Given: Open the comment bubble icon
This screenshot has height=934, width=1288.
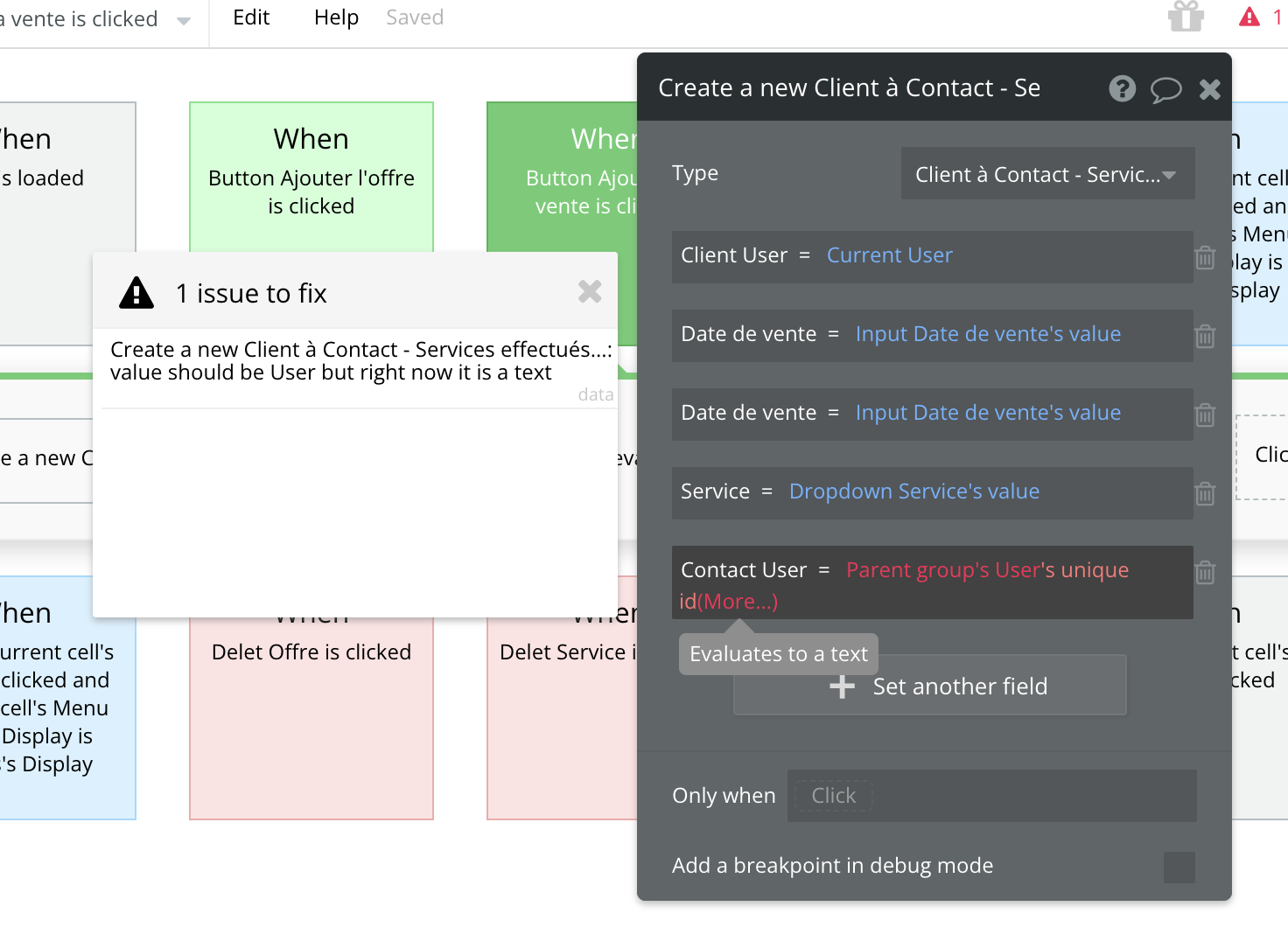Looking at the screenshot, I should coord(1165,89).
